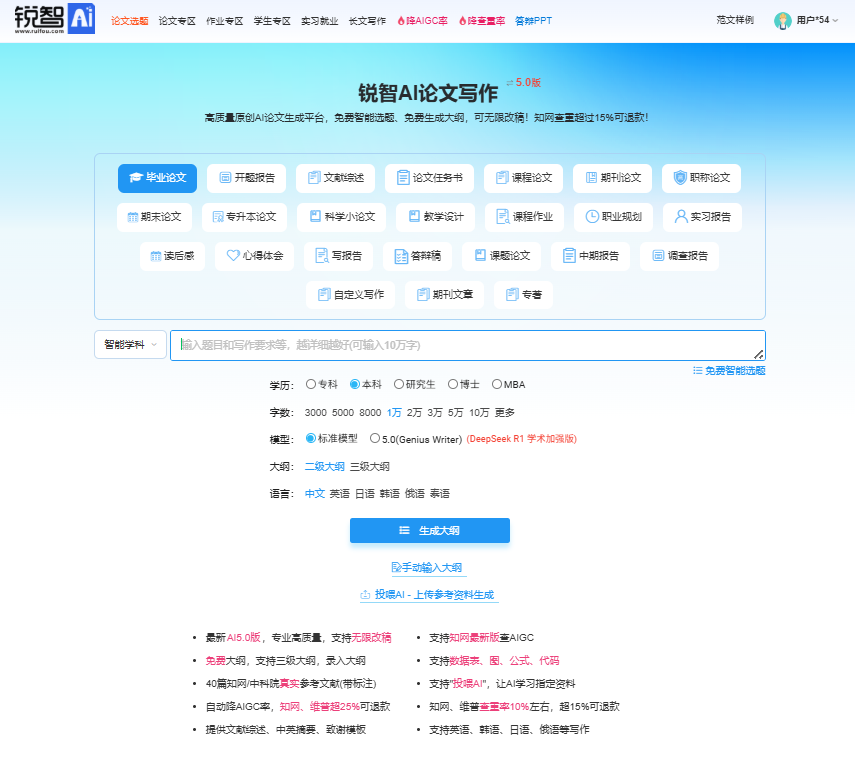Click the 心得体会 heart icon
The height and width of the screenshot is (760, 855).
(233, 256)
